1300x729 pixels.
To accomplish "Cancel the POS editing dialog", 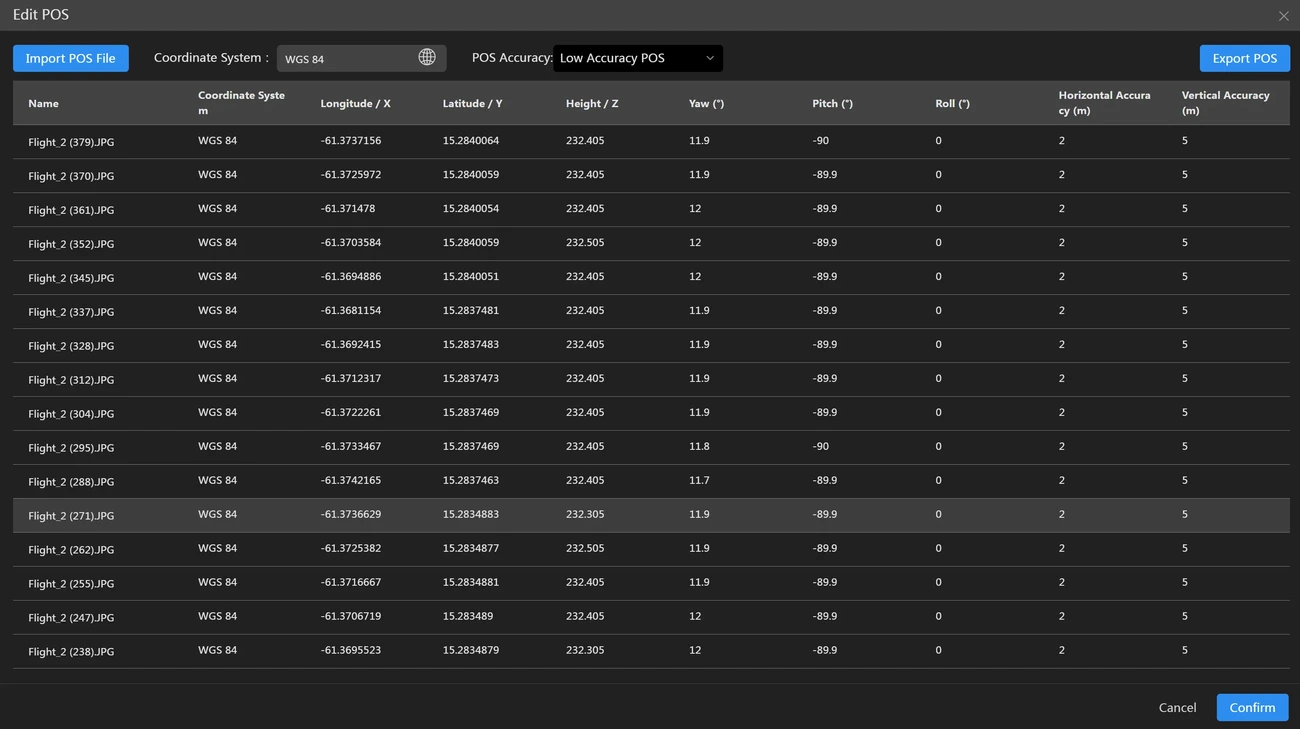I will [x=1177, y=707].
